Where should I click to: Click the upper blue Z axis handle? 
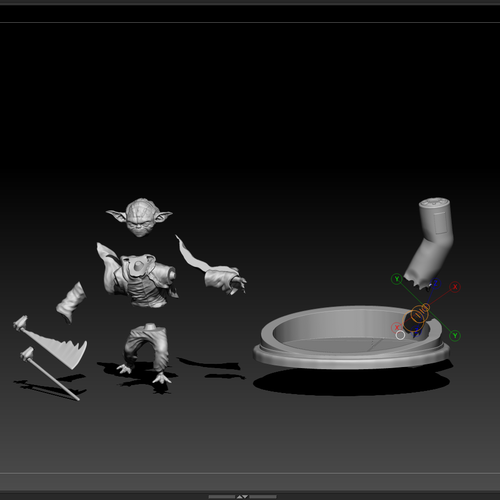click(x=436, y=284)
